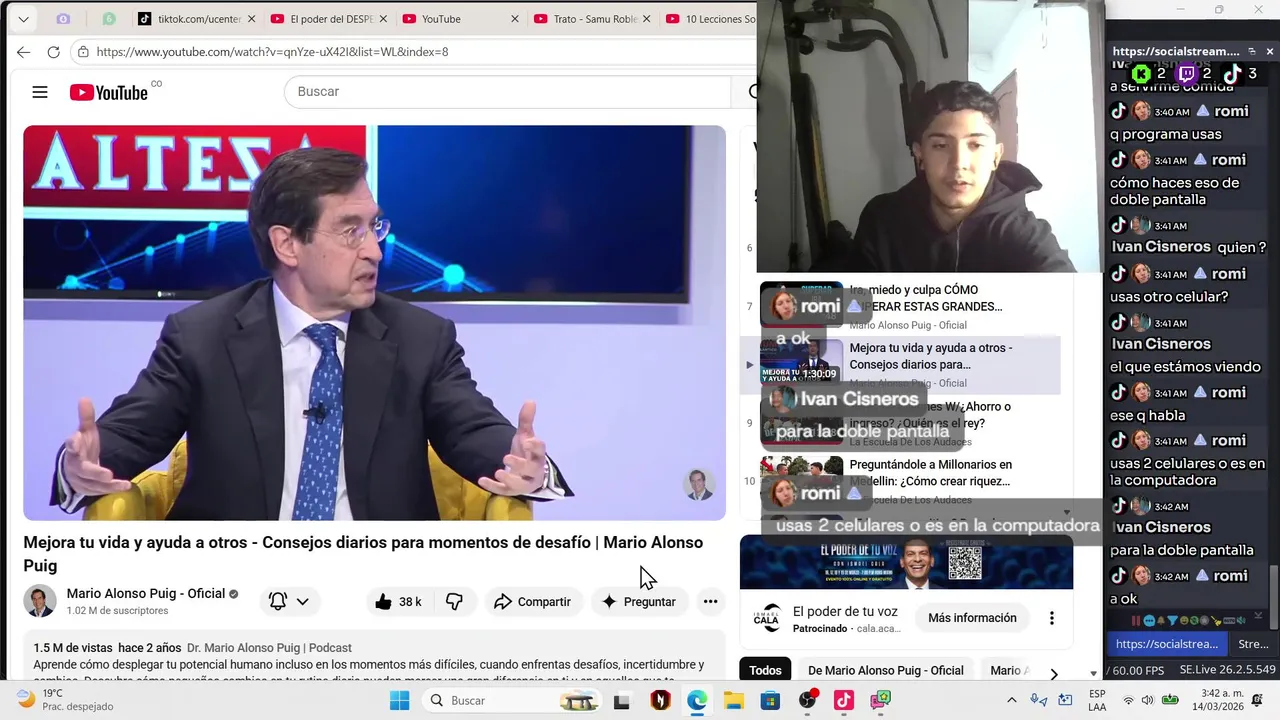Expand notification options chevron beside bell

(302, 601)
